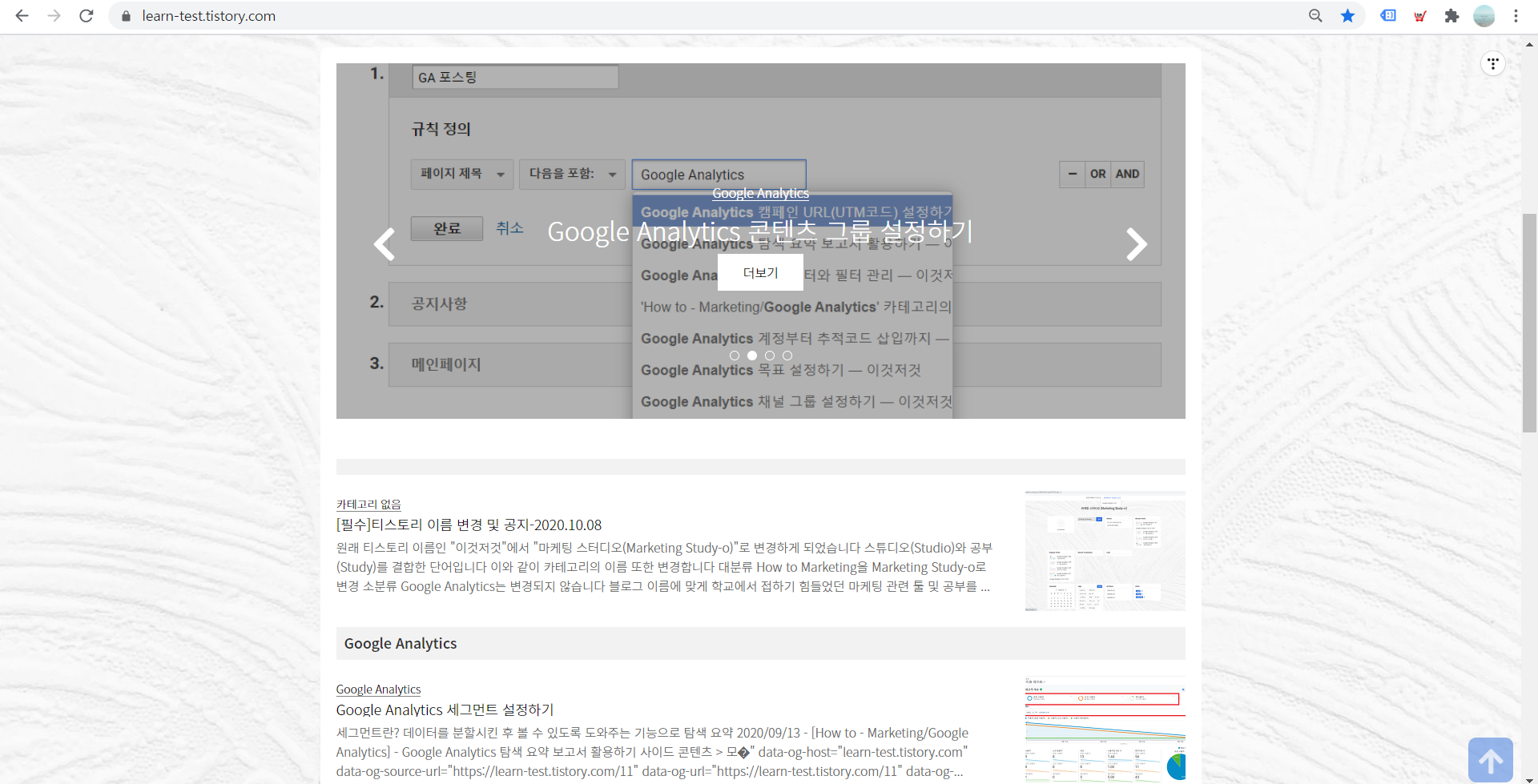Image resolution: width=1538 pixels, height=784 pixels.
Task: Open post [필수]티스토리 이름 변경 및 공지-2020.10.08
Action: 469,525
